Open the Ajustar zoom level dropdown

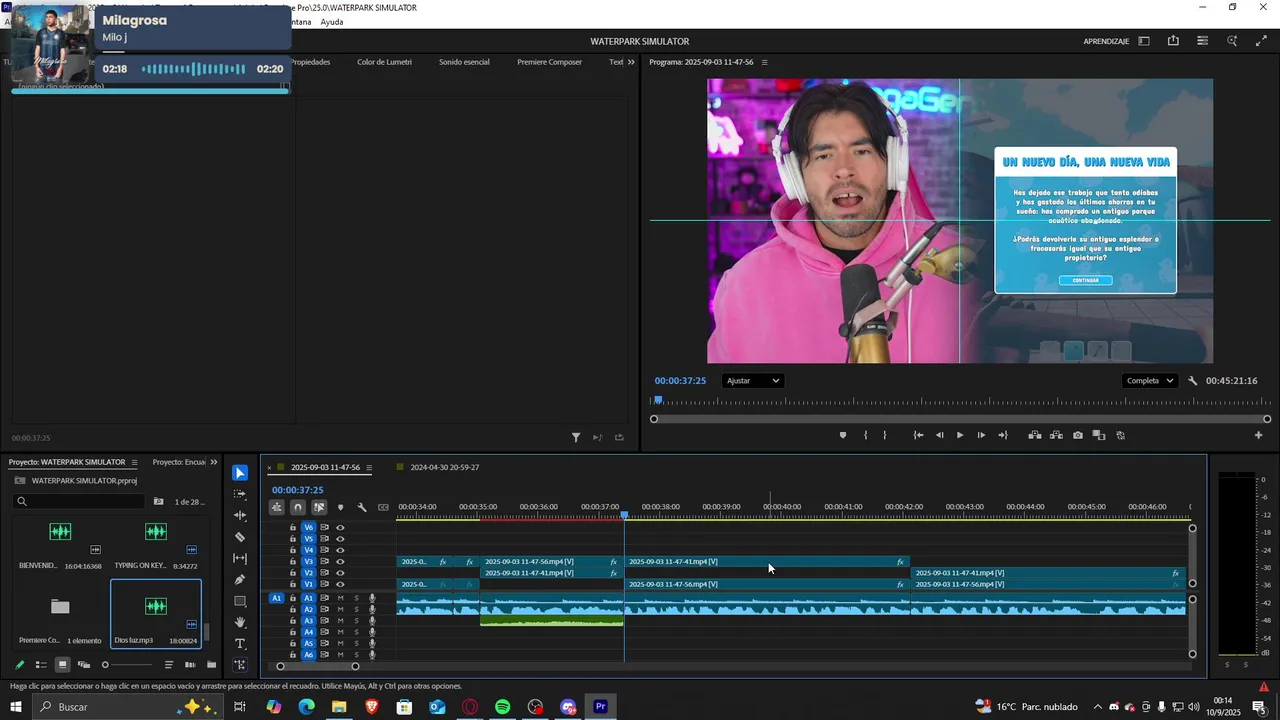[x=753, y=381]
